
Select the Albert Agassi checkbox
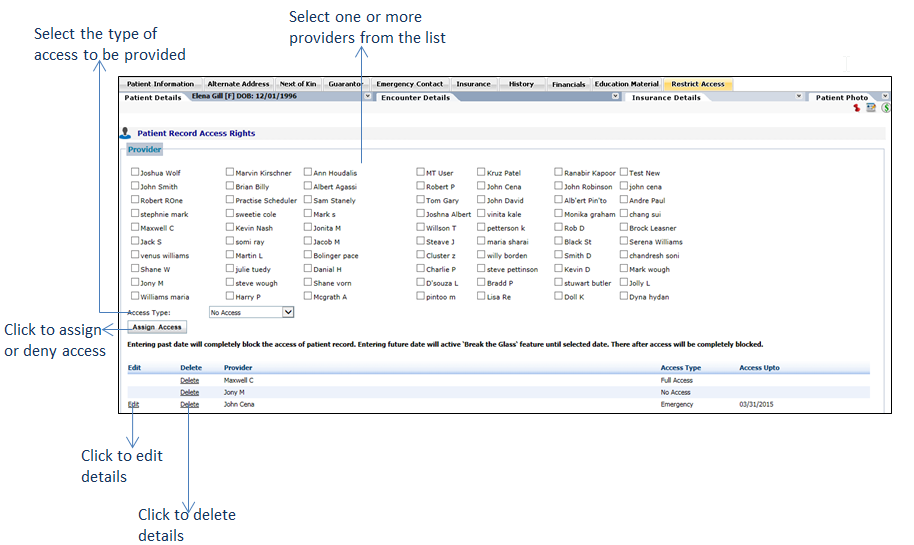coord(308,186)
